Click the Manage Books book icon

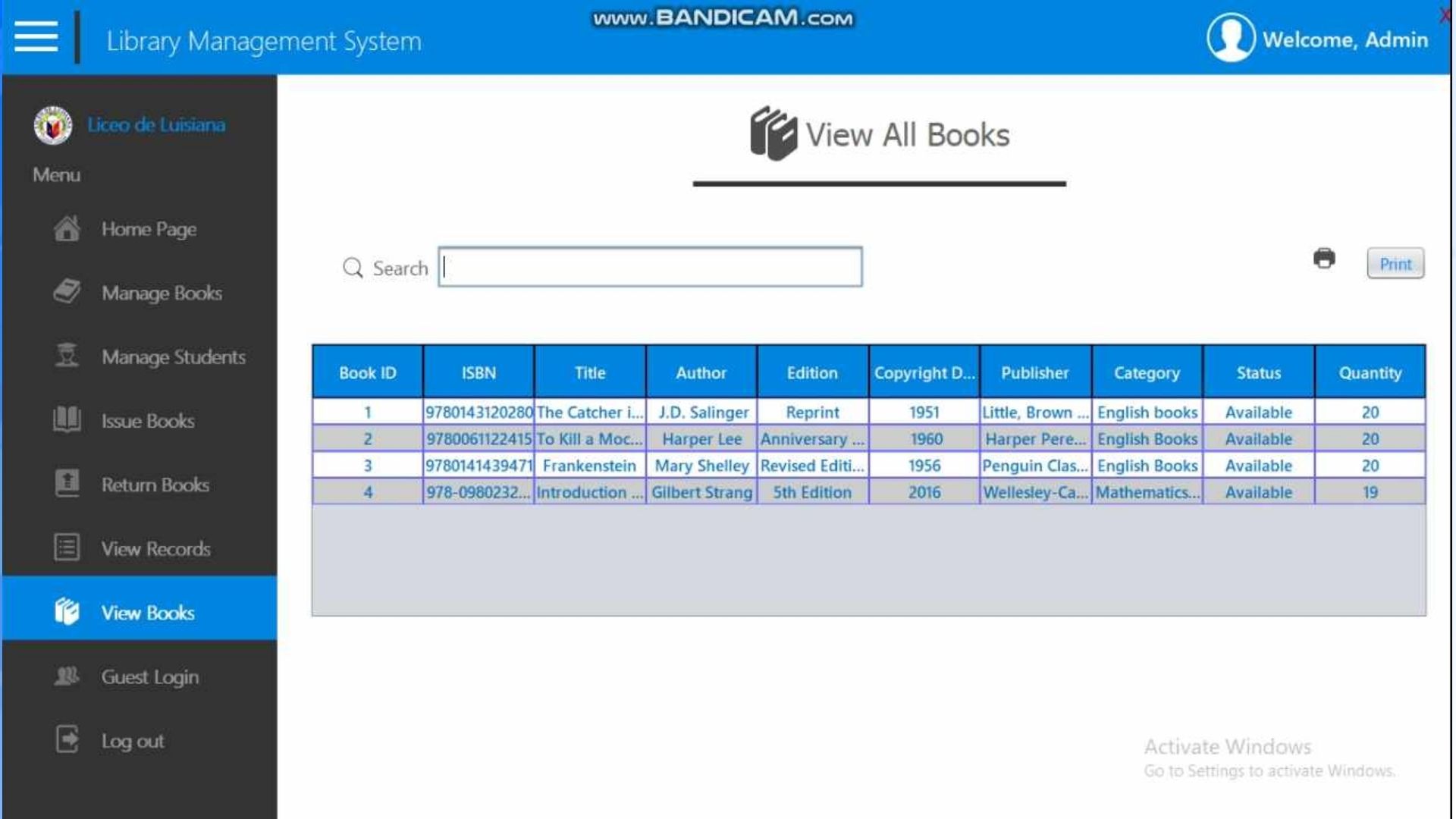[x=67, y=293]
